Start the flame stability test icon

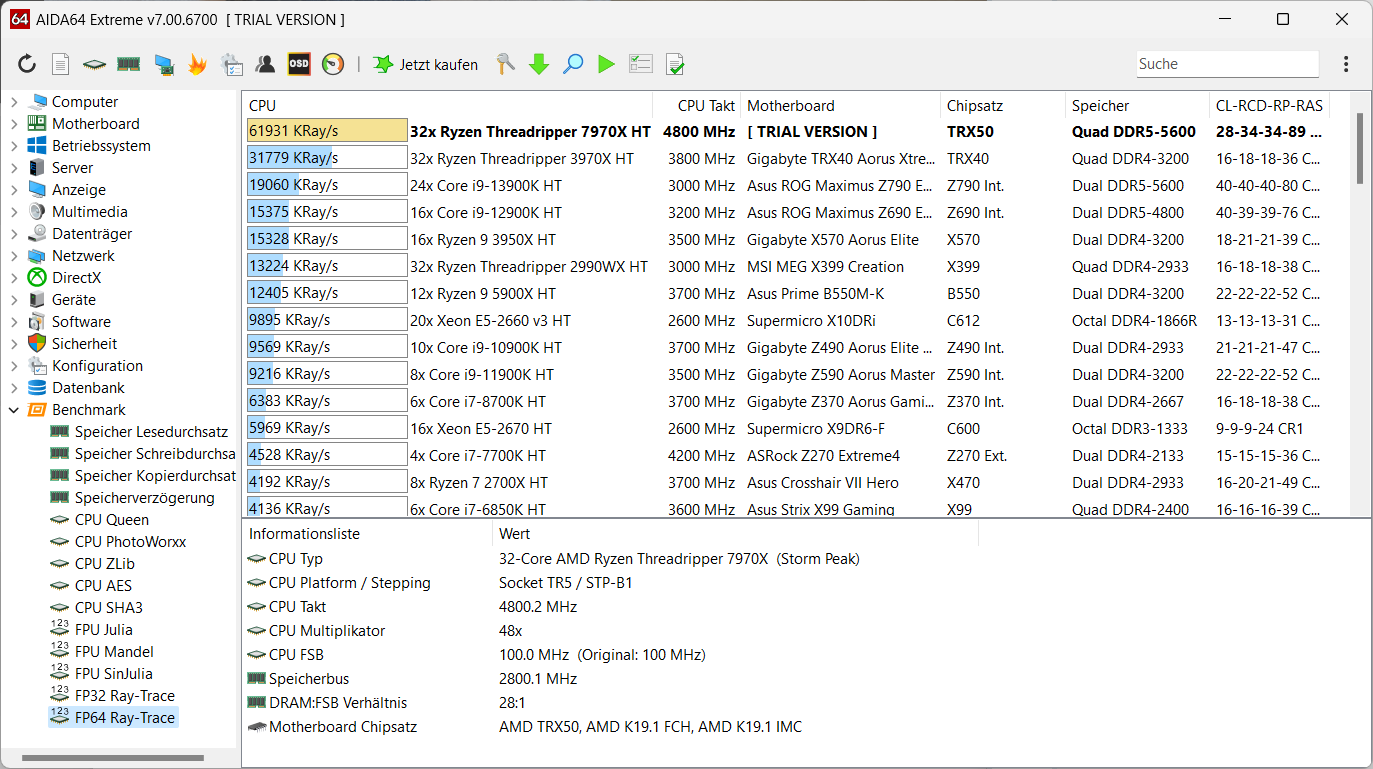[x=197, y=64]
